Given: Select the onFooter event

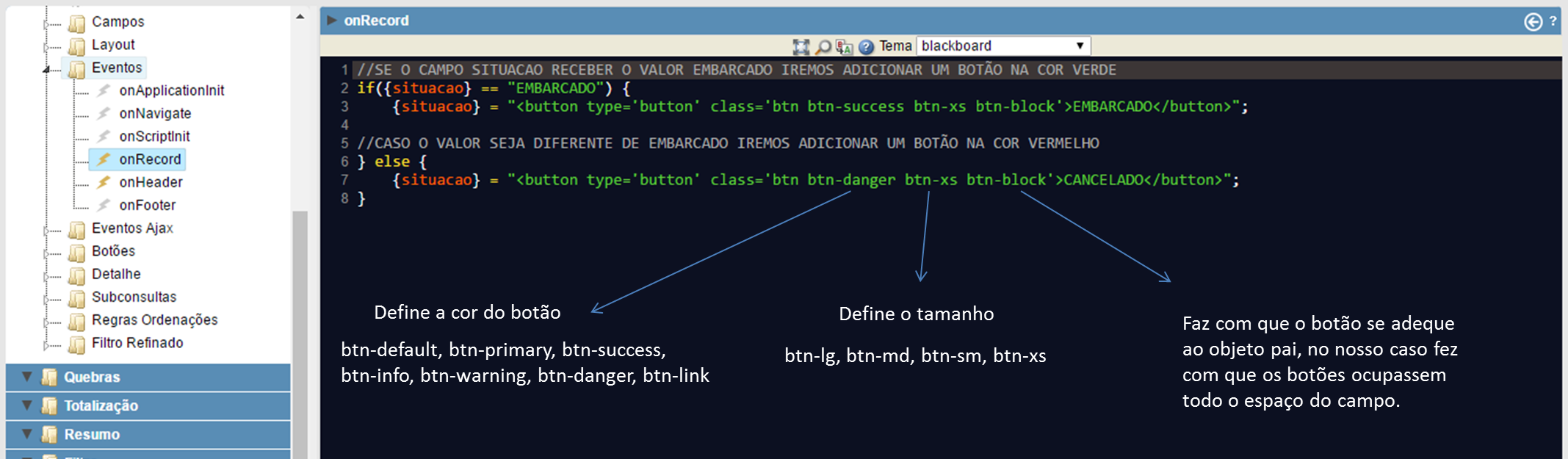Looking at the screenshot, I should point(147,205).
